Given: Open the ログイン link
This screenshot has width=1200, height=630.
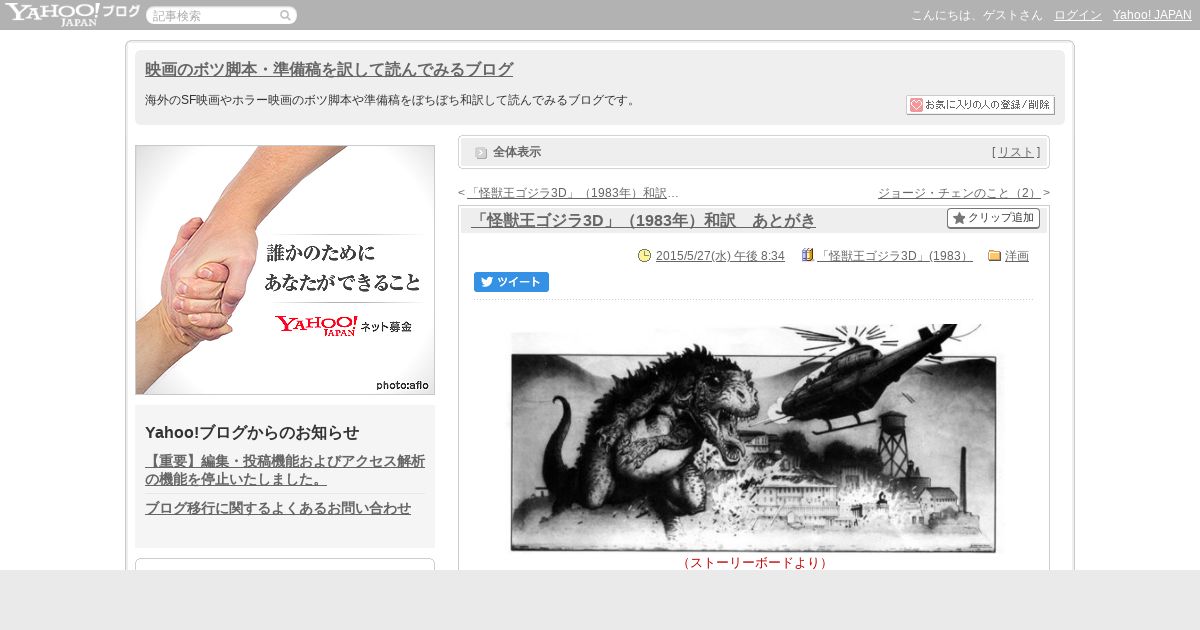Looking at the screenshot, I should tap(1078, 15).
